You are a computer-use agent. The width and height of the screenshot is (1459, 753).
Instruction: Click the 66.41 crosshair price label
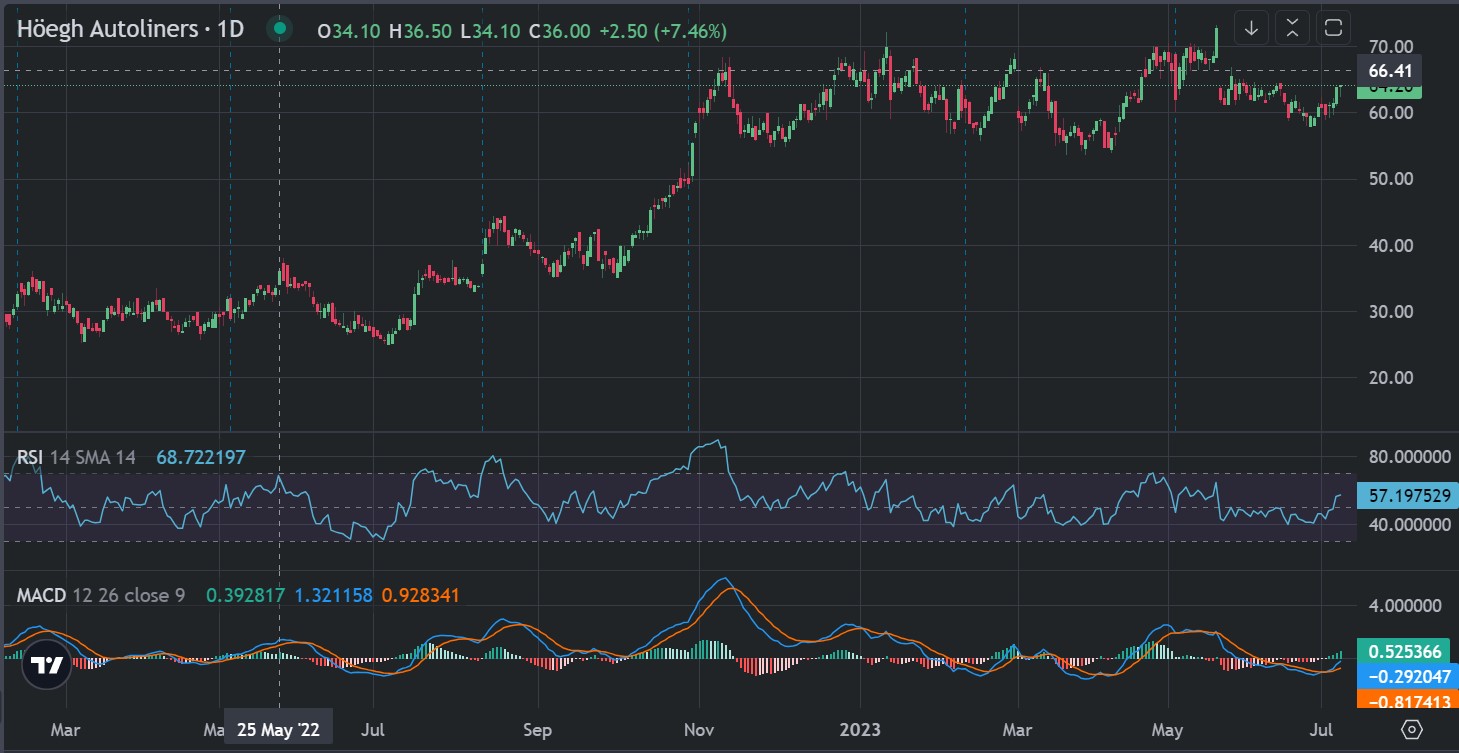(1389, 70)
